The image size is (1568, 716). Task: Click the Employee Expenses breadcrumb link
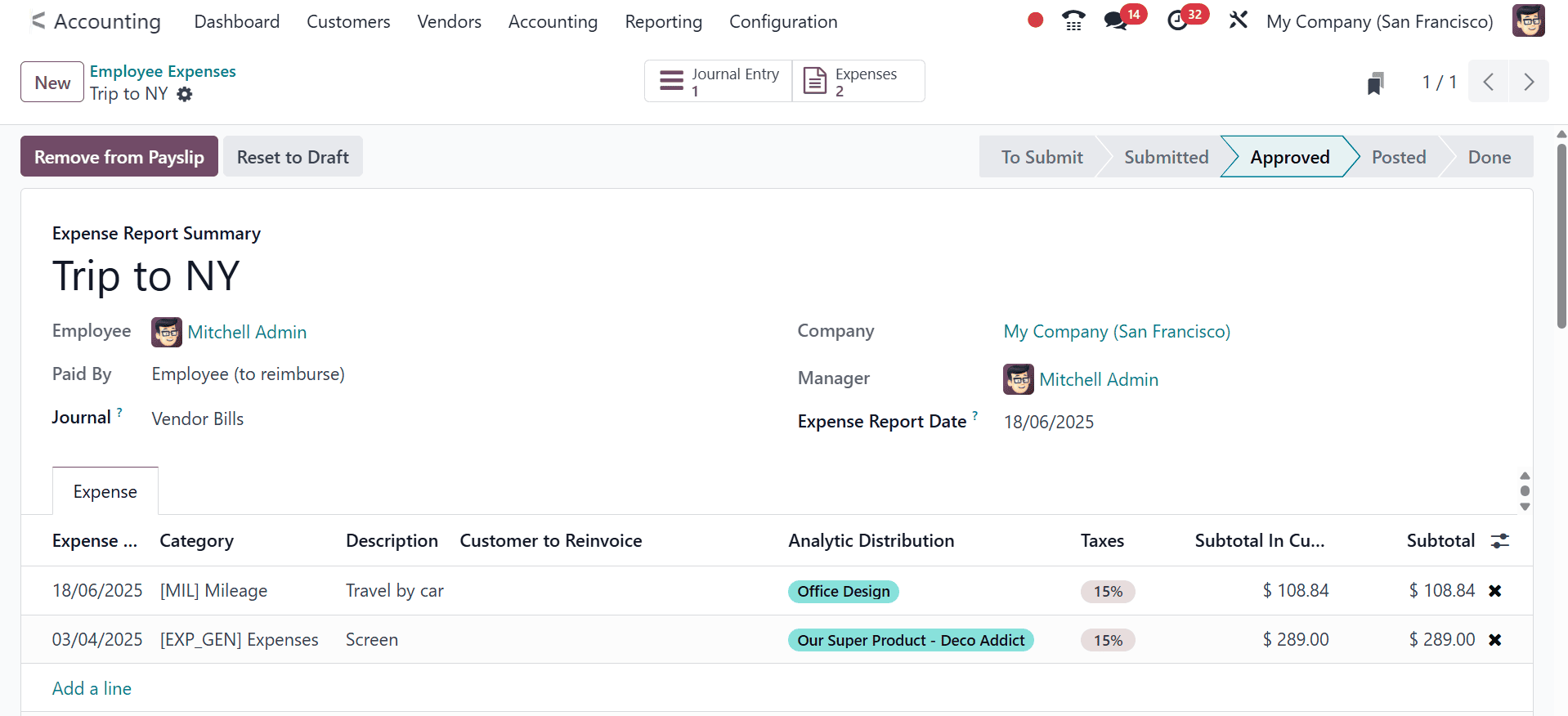(x=163, y=71)
